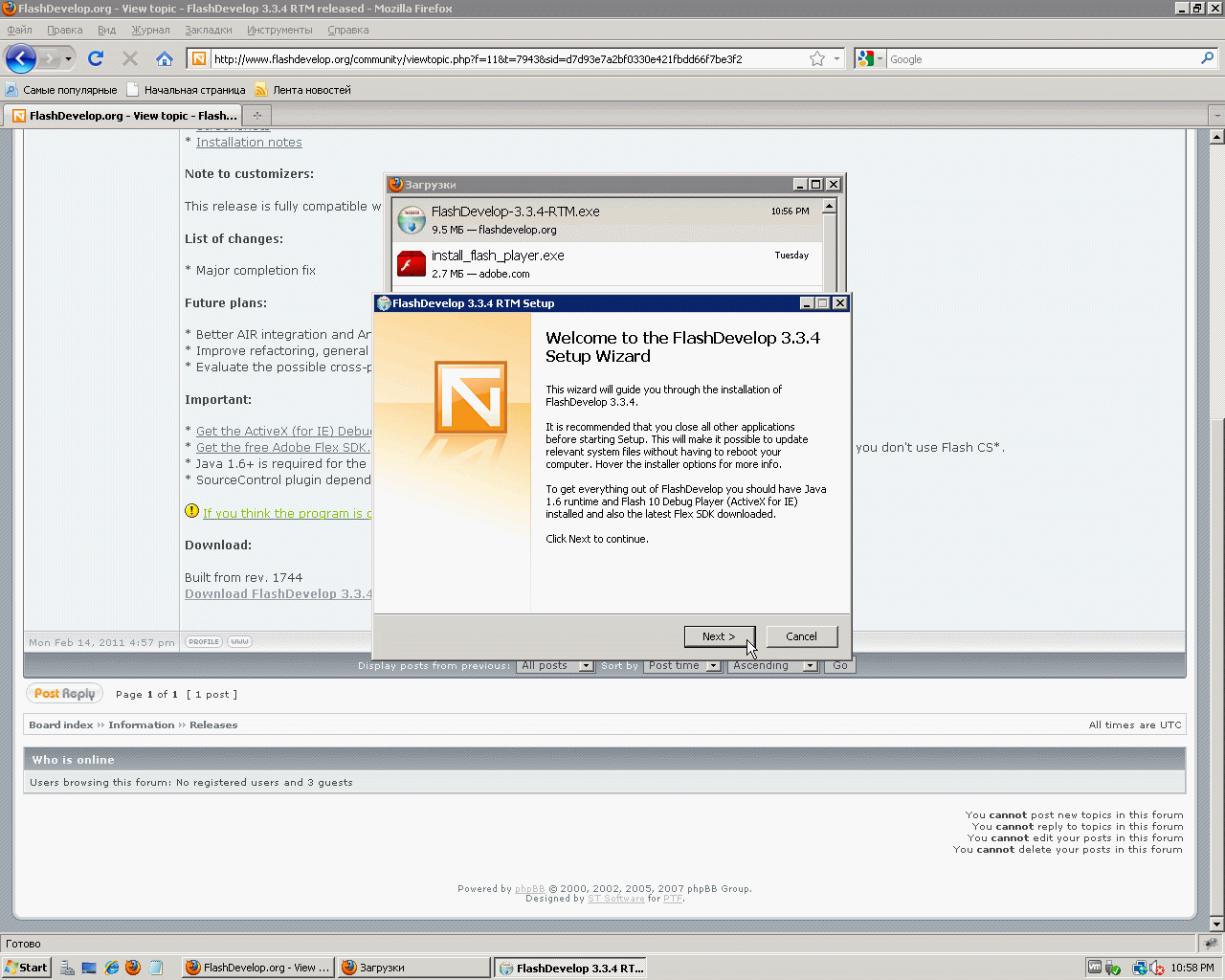The width and height of the screenshot is (1225, 980).
Task: Click the Safely Remove Hardware tray icon
Action: (1113, 968)
